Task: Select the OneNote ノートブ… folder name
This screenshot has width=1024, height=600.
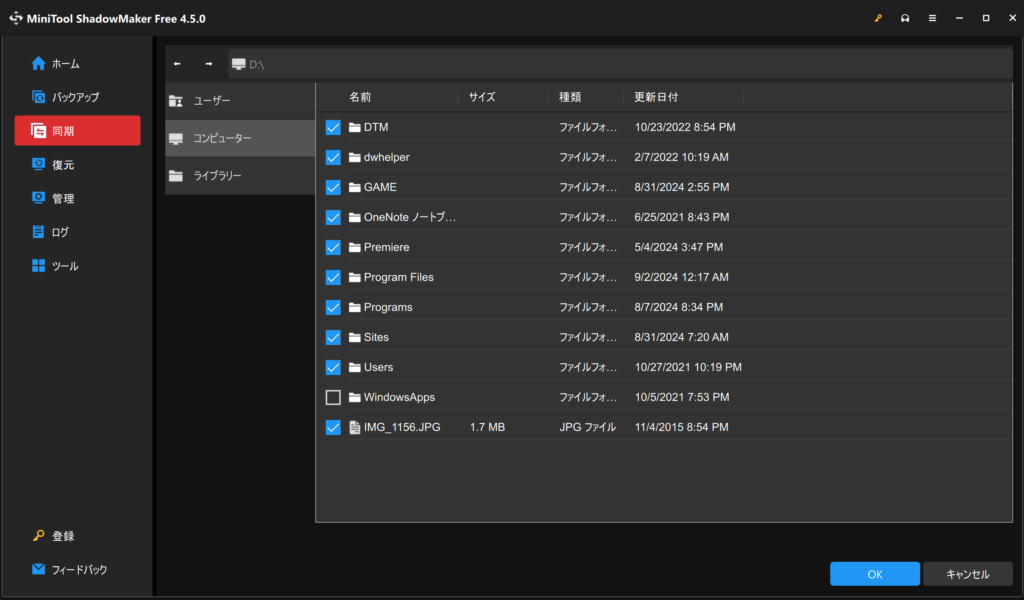Action: tap(409, 217)
